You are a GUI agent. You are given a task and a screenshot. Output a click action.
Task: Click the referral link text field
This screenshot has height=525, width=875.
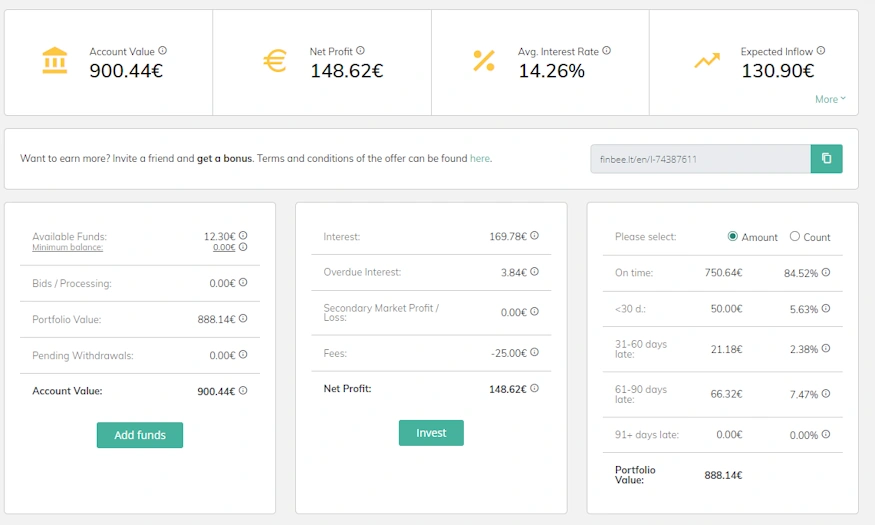tap(700, 158)
